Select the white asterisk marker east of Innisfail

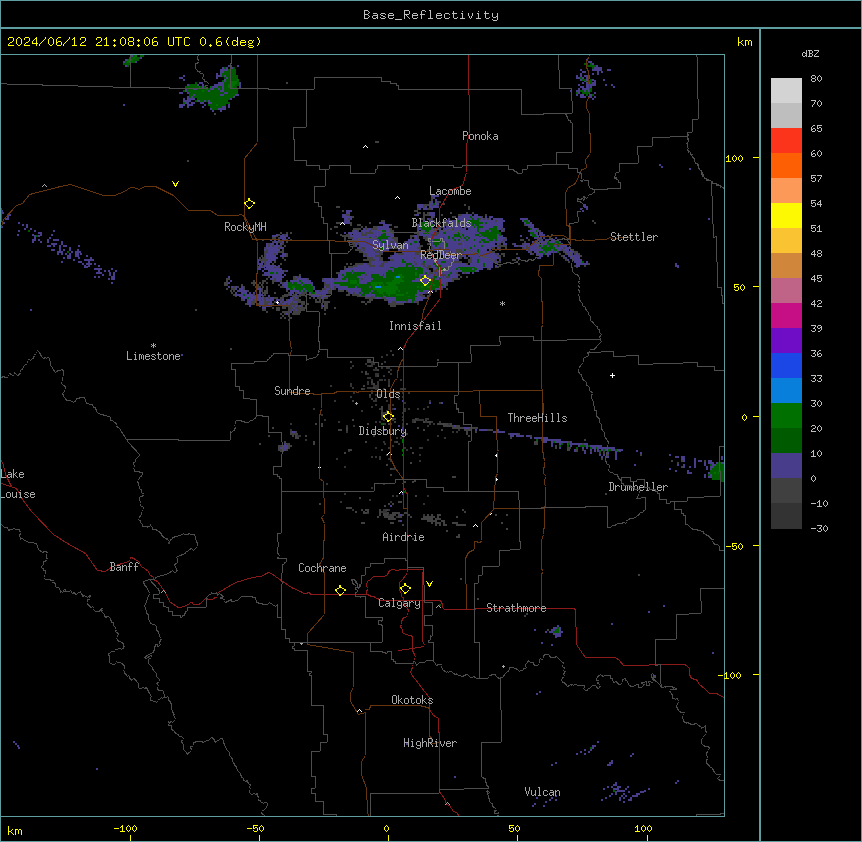point(502,303)
